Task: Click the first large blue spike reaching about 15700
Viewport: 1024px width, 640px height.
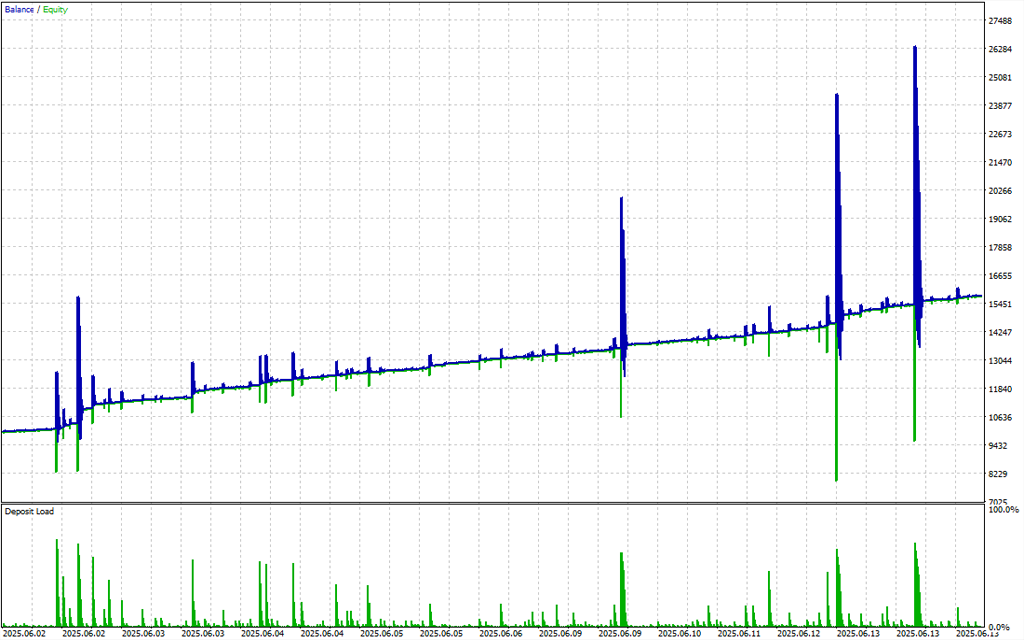Action: pos(77,298)
